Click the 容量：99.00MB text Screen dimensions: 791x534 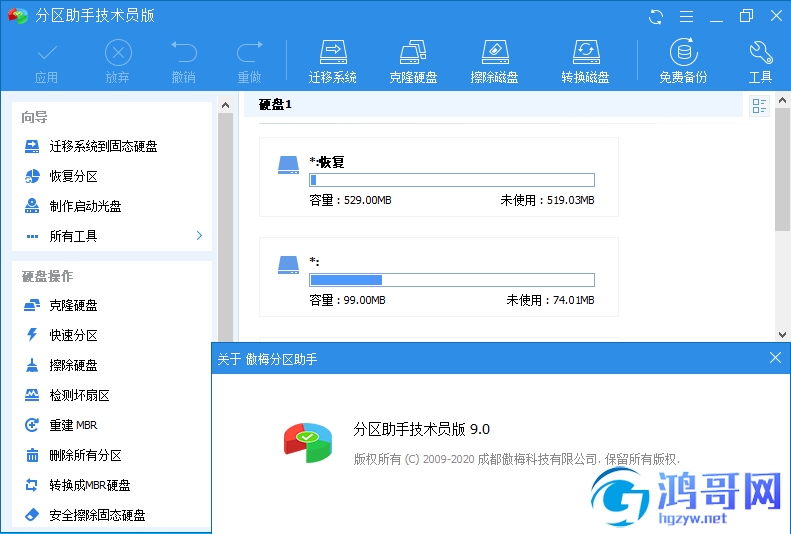click(347, 300)
